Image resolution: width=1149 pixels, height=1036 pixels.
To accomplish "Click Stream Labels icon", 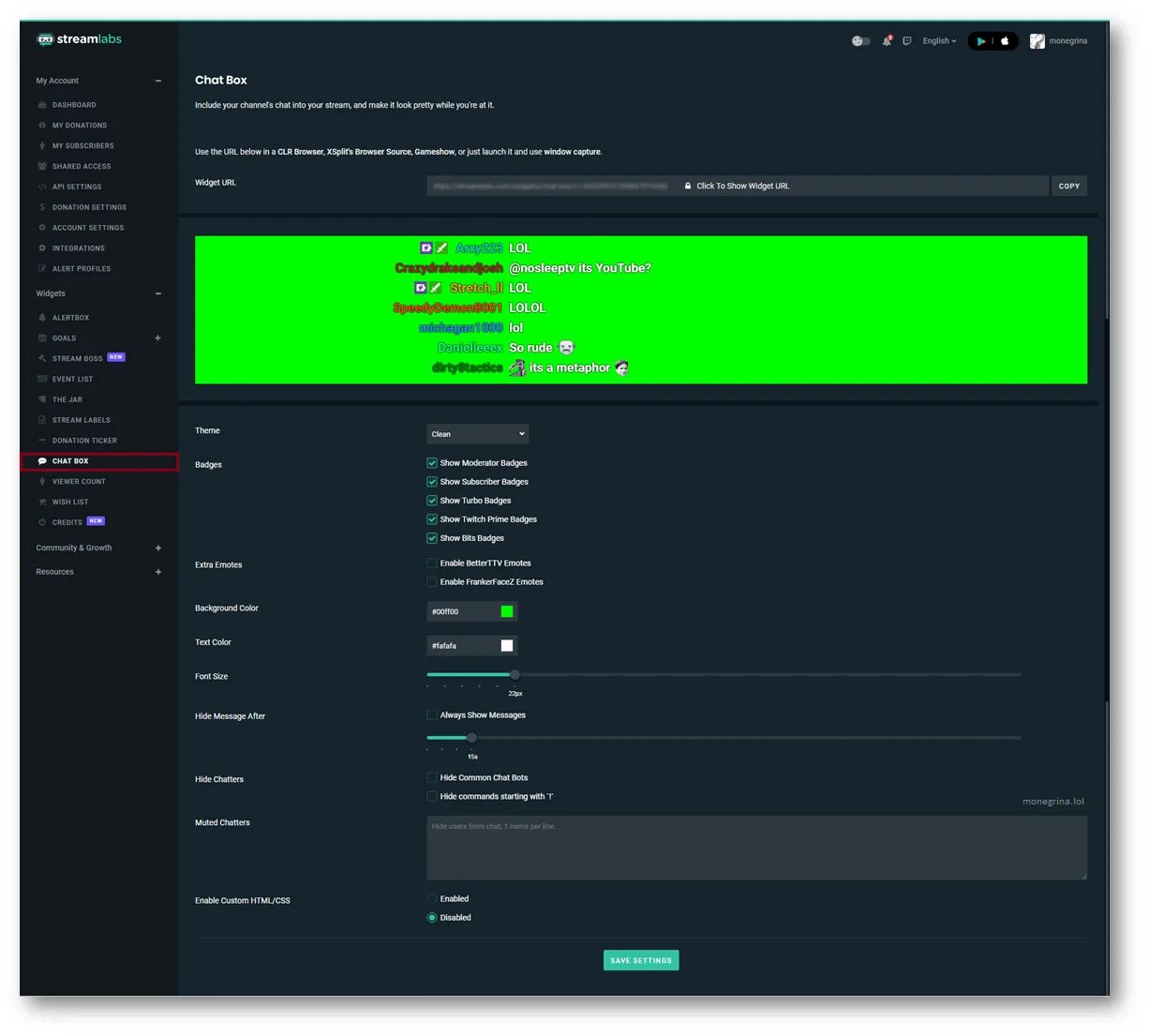I will (42, 420).
